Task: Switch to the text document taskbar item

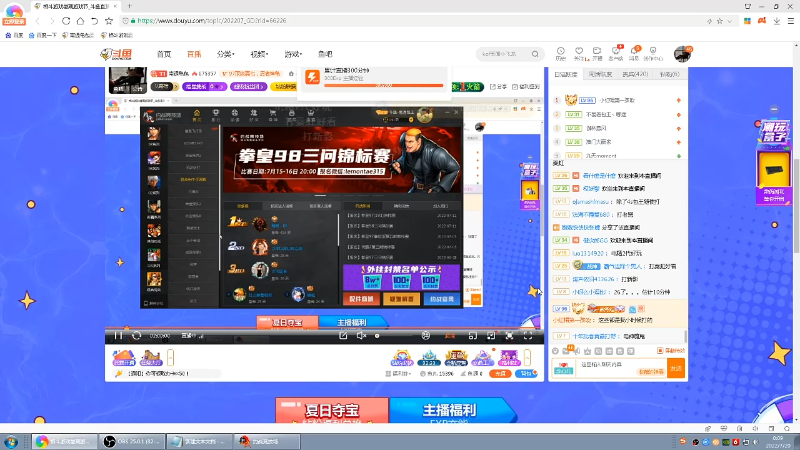Action: (199, 441)
